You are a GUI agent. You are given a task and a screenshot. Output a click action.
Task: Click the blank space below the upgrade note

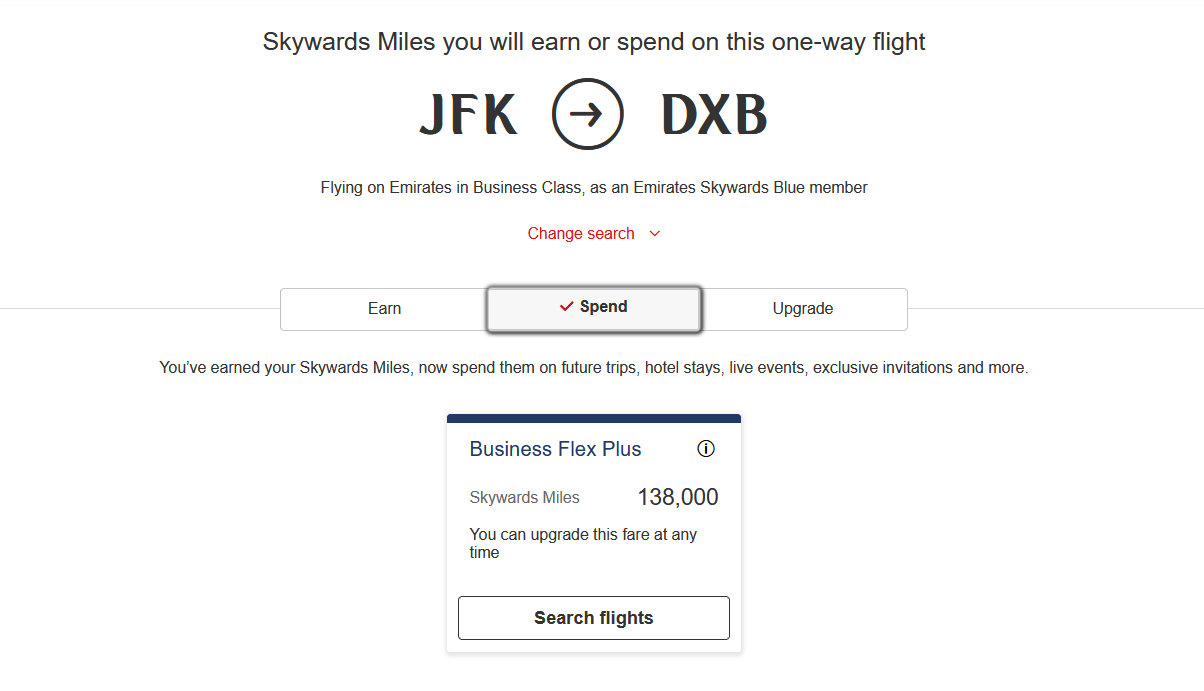pos(594,578)
